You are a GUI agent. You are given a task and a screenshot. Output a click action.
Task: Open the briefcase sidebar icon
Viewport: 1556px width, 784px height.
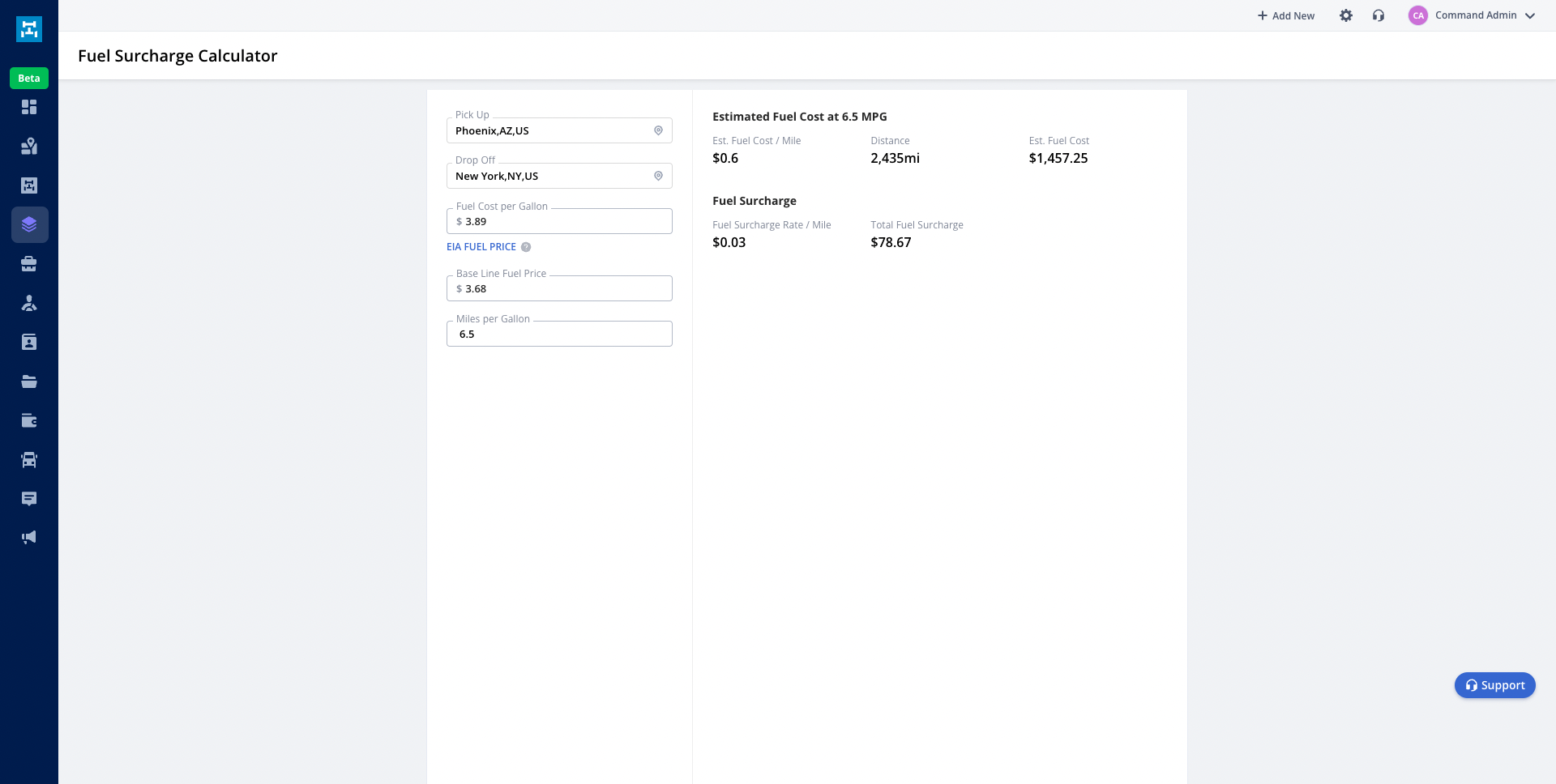click(x=29, y=264)
